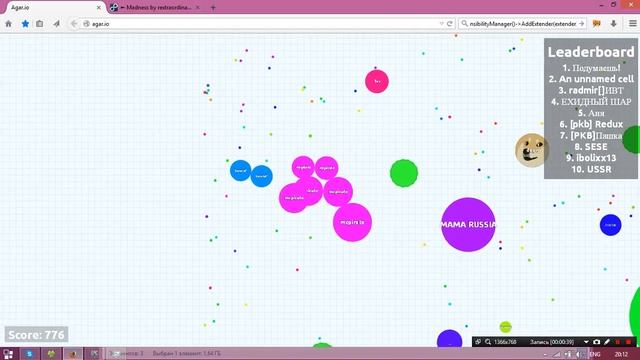Open the Firefox taskbar icon
This screenshot has height=360, width=640.
point(73,354)
